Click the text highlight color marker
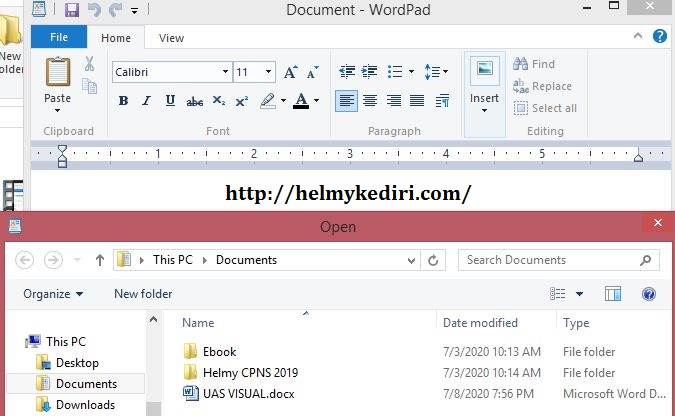This screenshot has width=675, height=416. click(268, 101)
